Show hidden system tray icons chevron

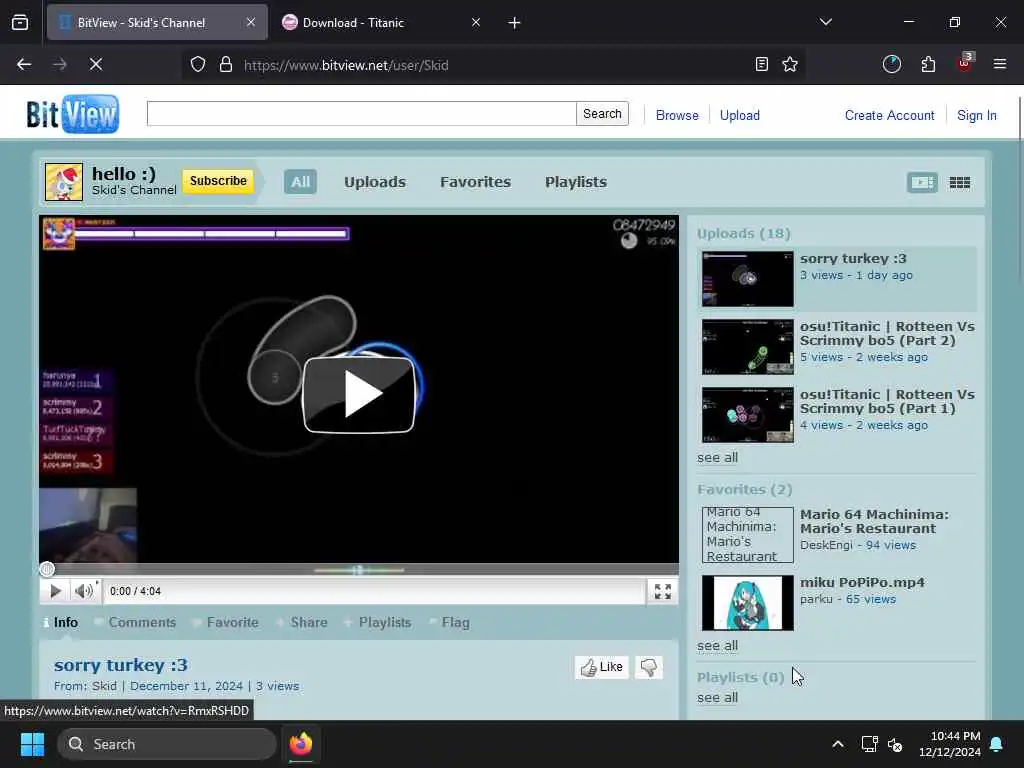838,744
